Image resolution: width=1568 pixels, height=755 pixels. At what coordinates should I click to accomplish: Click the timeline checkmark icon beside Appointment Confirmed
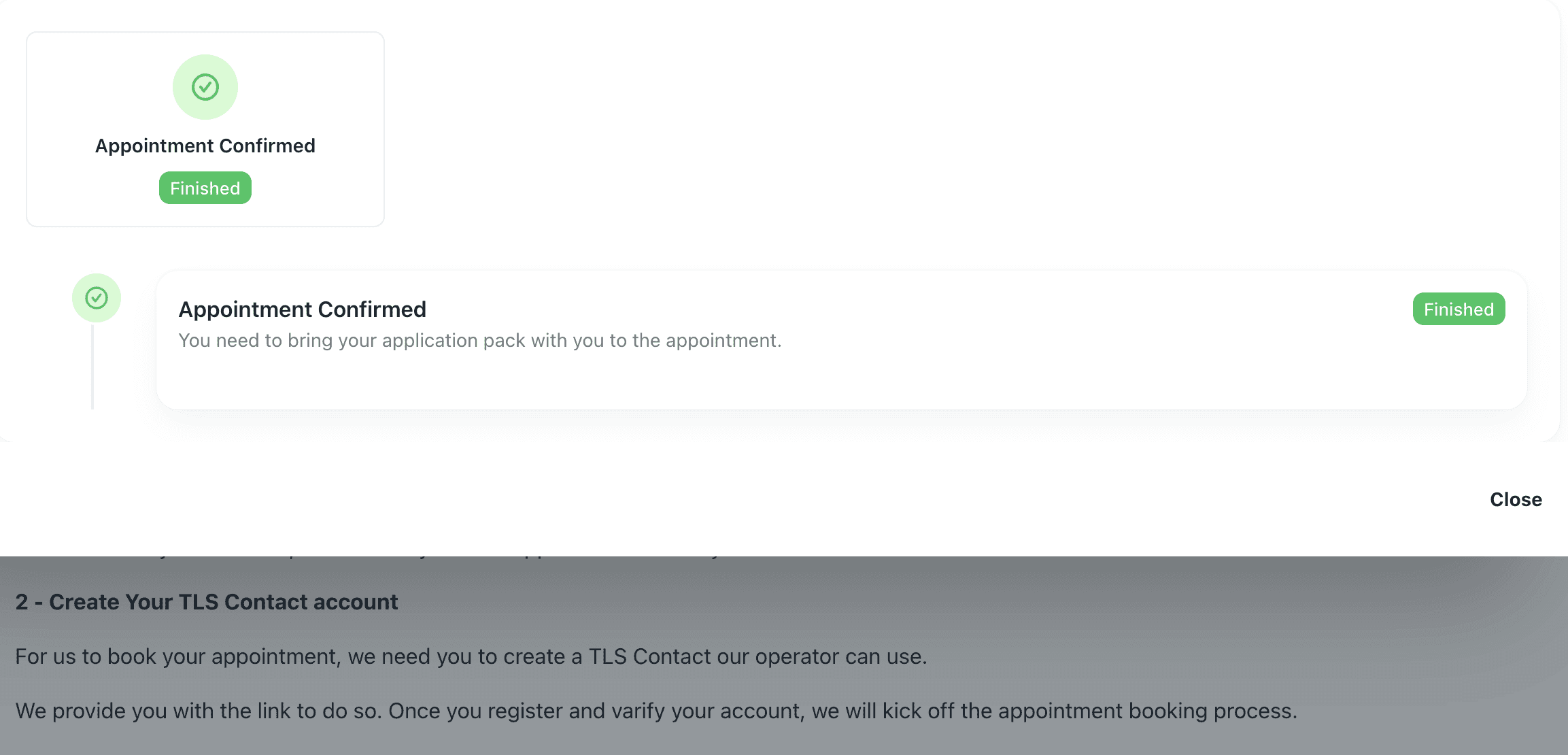tap(97, 298)
